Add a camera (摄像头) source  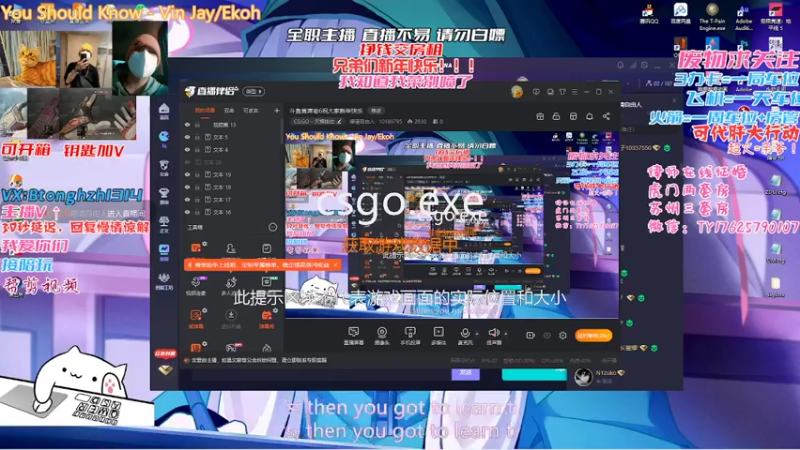(382, 332)
